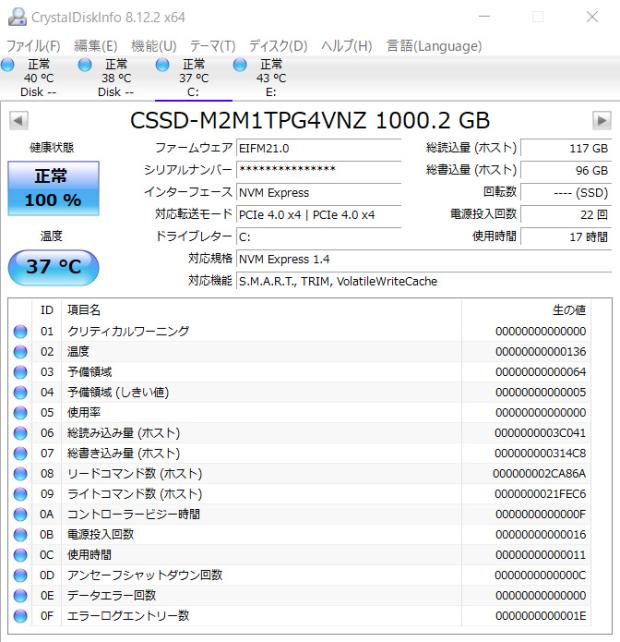Screen dimensions: 620x642
Task: Click the power on hours value 17 時間
Action: [x=566, y=237]
